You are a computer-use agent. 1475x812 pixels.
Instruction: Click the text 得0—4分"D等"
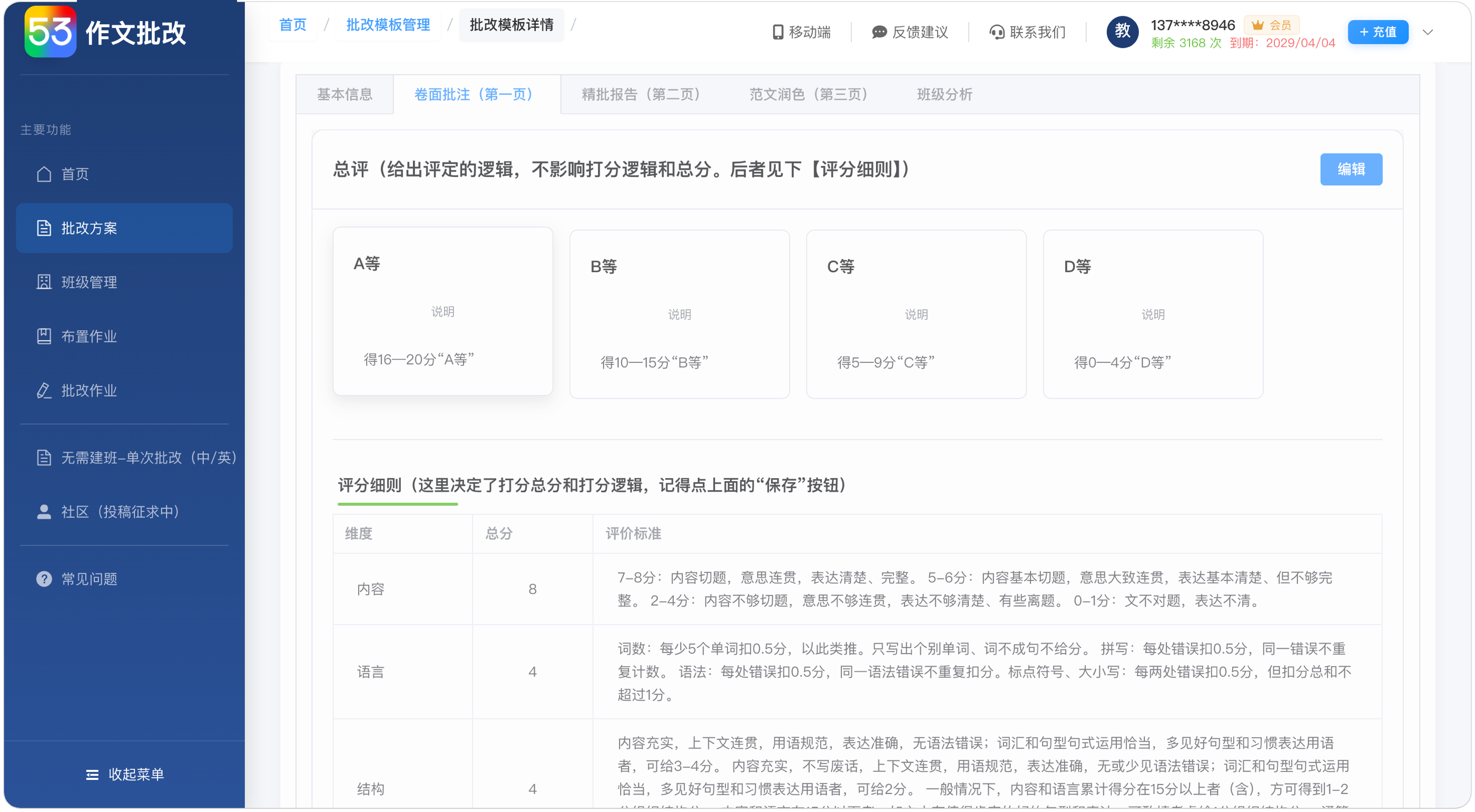1122,362
